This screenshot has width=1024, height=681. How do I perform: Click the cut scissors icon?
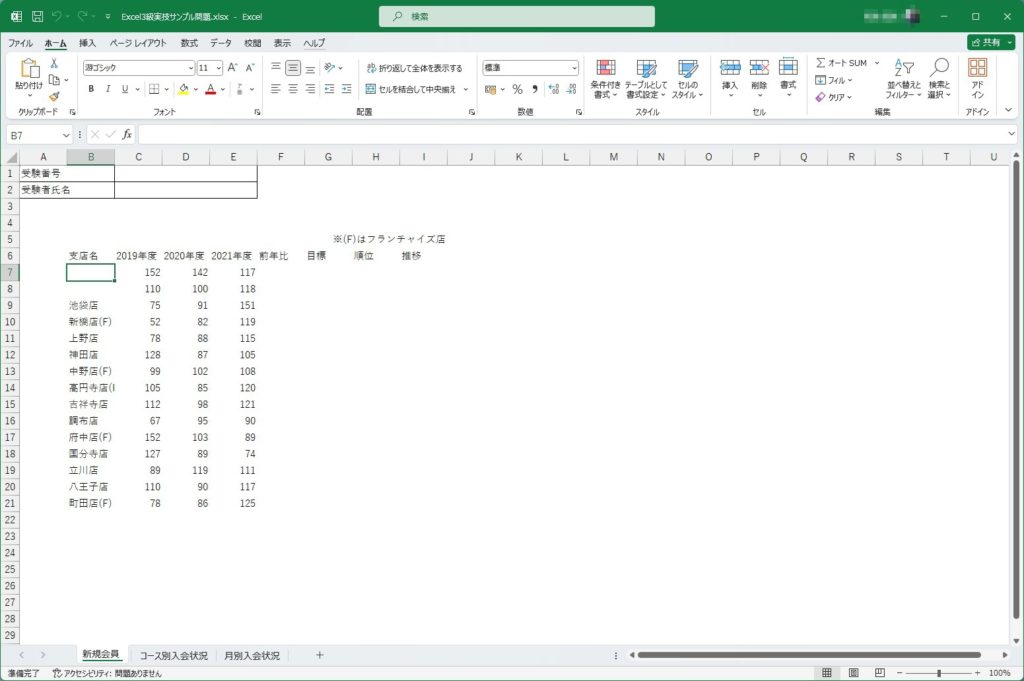pyautogui.click(x=54, y=64)
